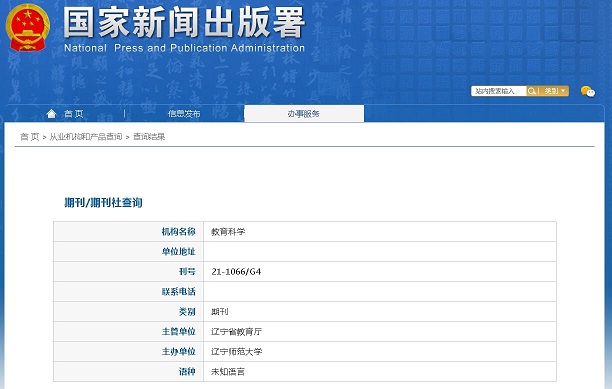Open 信息发布 navigation tab

pyautogui.click(x=184, y=114)
